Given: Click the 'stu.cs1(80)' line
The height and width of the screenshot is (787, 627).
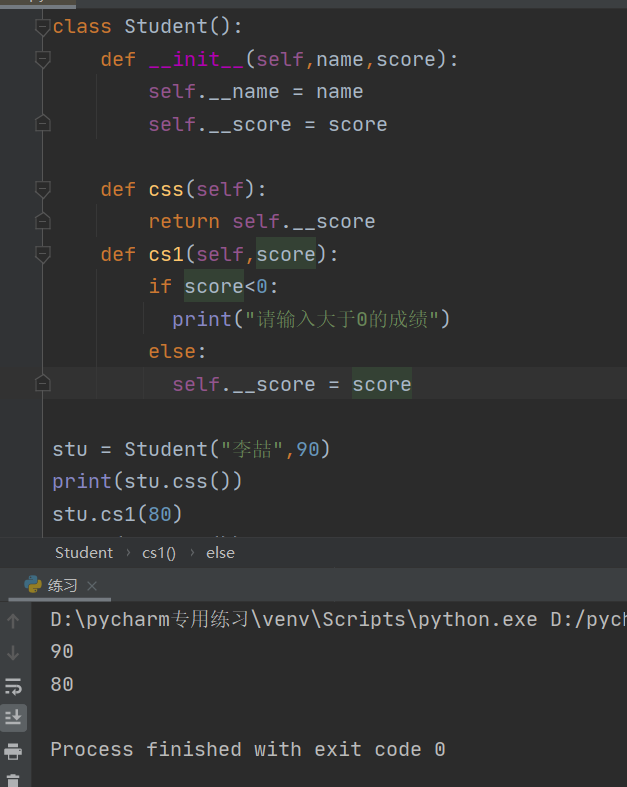Looking at the screenshot, I should (117, 514).
